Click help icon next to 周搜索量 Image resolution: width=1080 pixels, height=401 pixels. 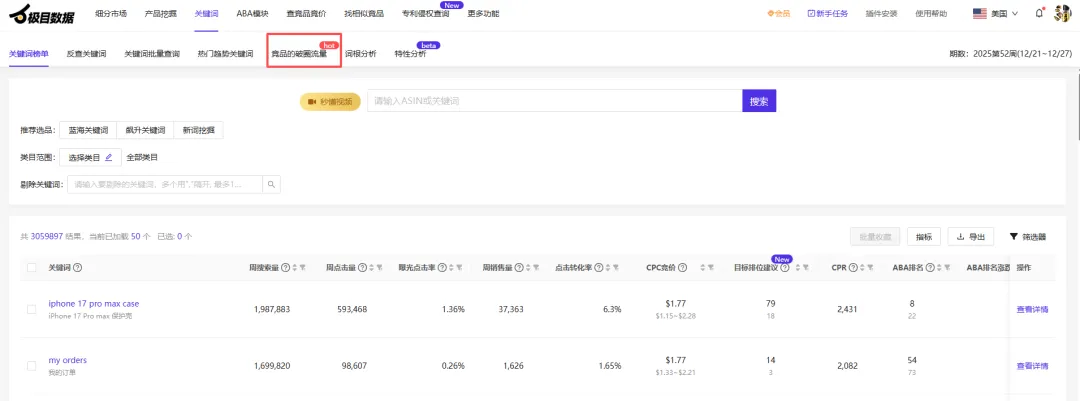tap(285, 268)
